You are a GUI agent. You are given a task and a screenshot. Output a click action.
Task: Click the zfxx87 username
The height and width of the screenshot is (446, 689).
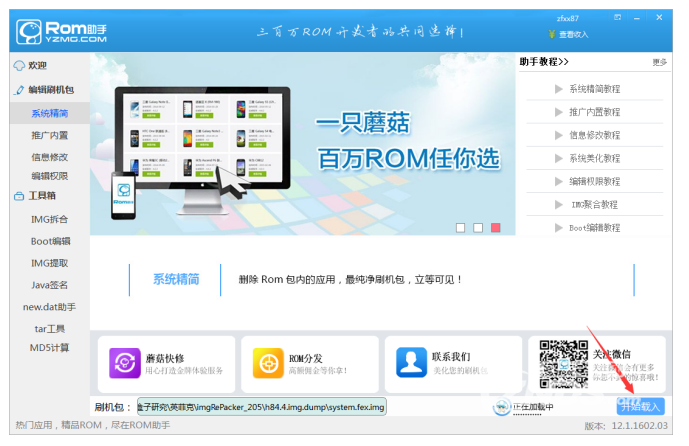point(568,18)
